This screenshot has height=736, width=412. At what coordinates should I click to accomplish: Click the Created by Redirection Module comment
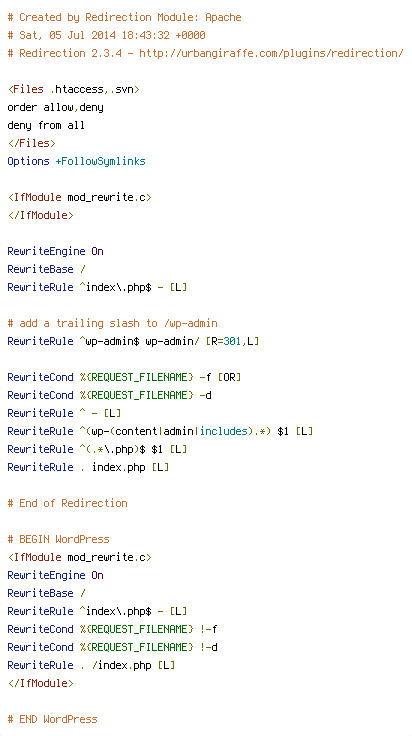(124, 17)
